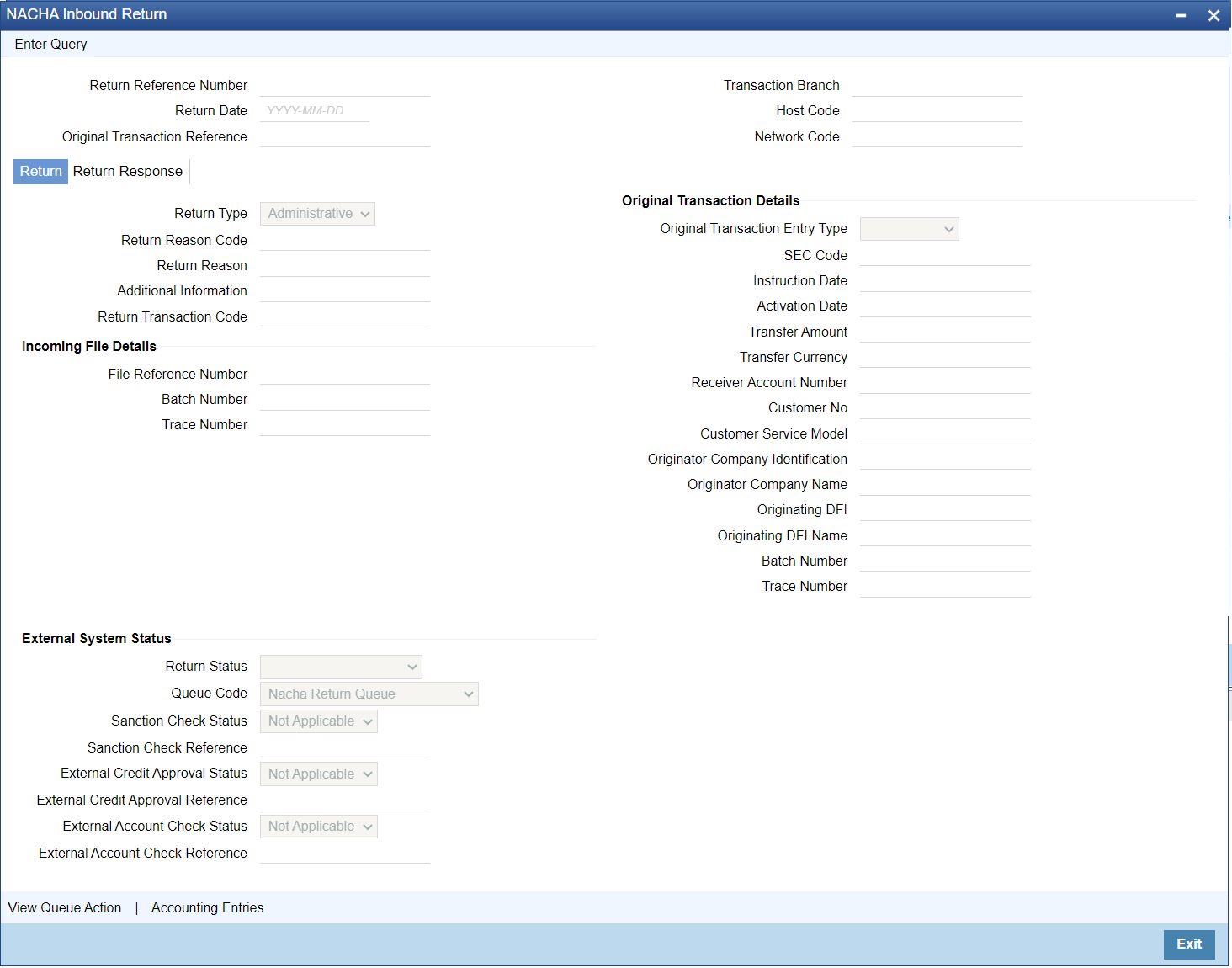Minimize the NACHA Inbound Return window
1232x968 pixels.
(1181, 15)
